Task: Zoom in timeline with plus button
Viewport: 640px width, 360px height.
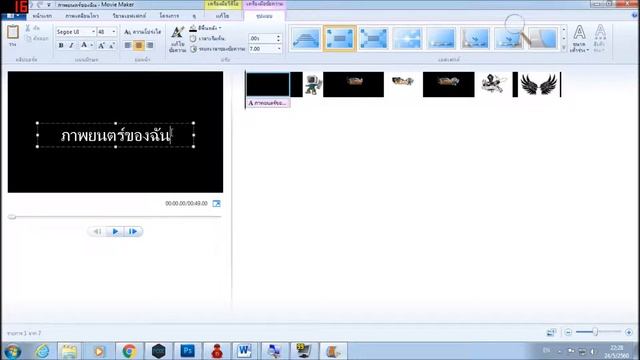Action: [629, 333]
